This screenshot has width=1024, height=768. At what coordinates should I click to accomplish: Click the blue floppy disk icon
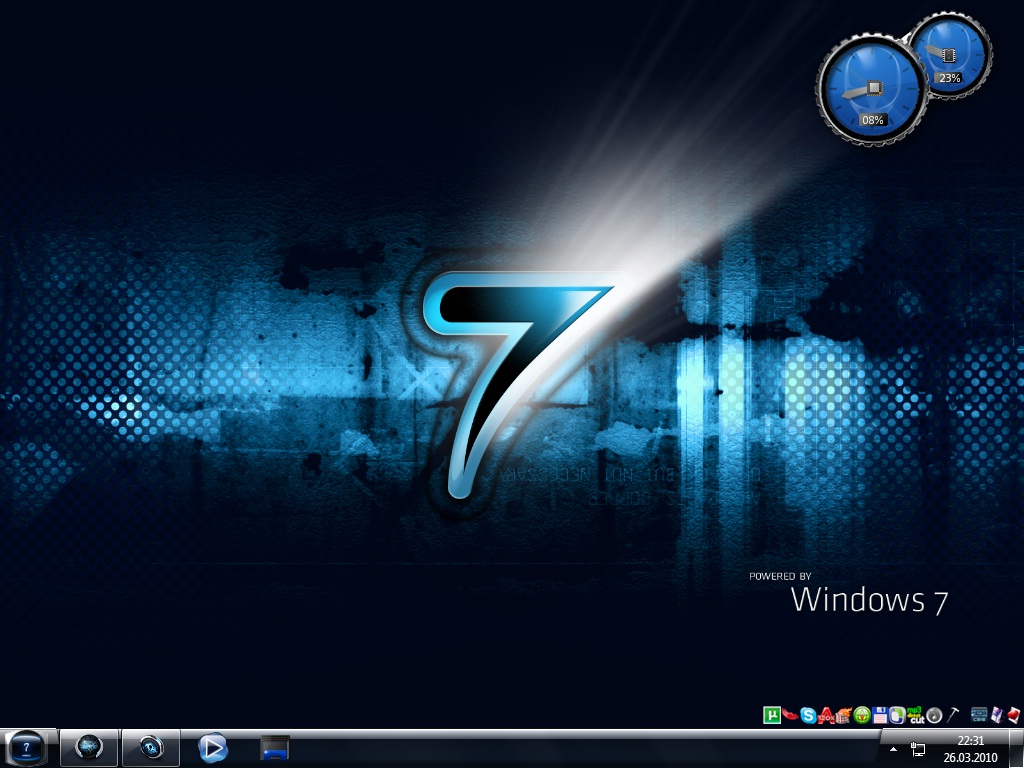pyautogui.click(x=880, y=716)
